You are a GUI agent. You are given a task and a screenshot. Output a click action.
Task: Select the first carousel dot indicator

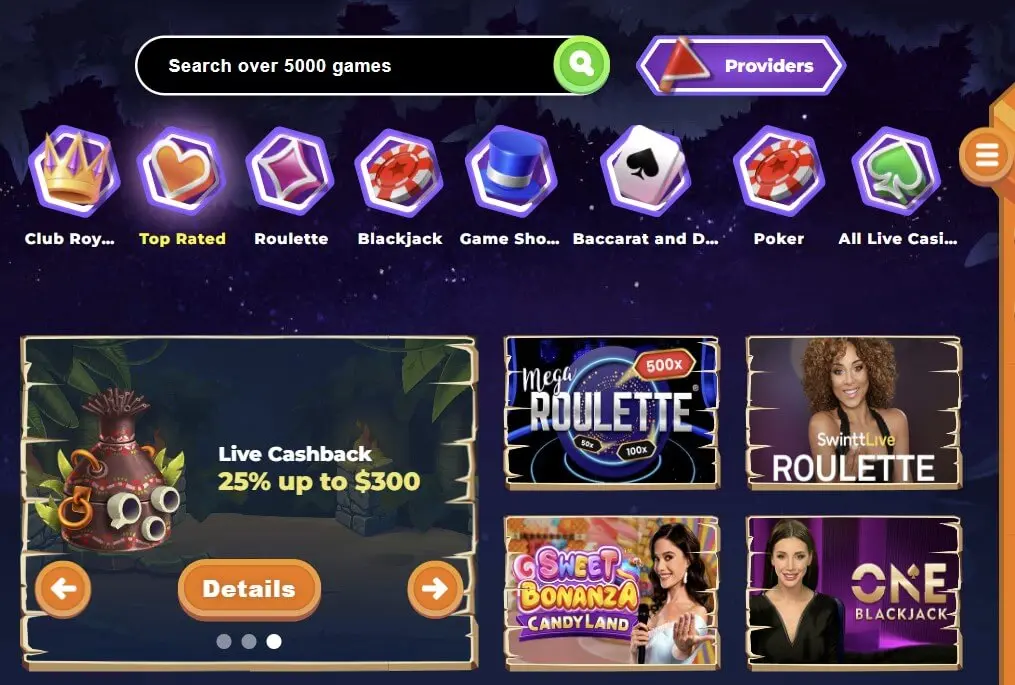pyautogui.click(x=224, y=641)
